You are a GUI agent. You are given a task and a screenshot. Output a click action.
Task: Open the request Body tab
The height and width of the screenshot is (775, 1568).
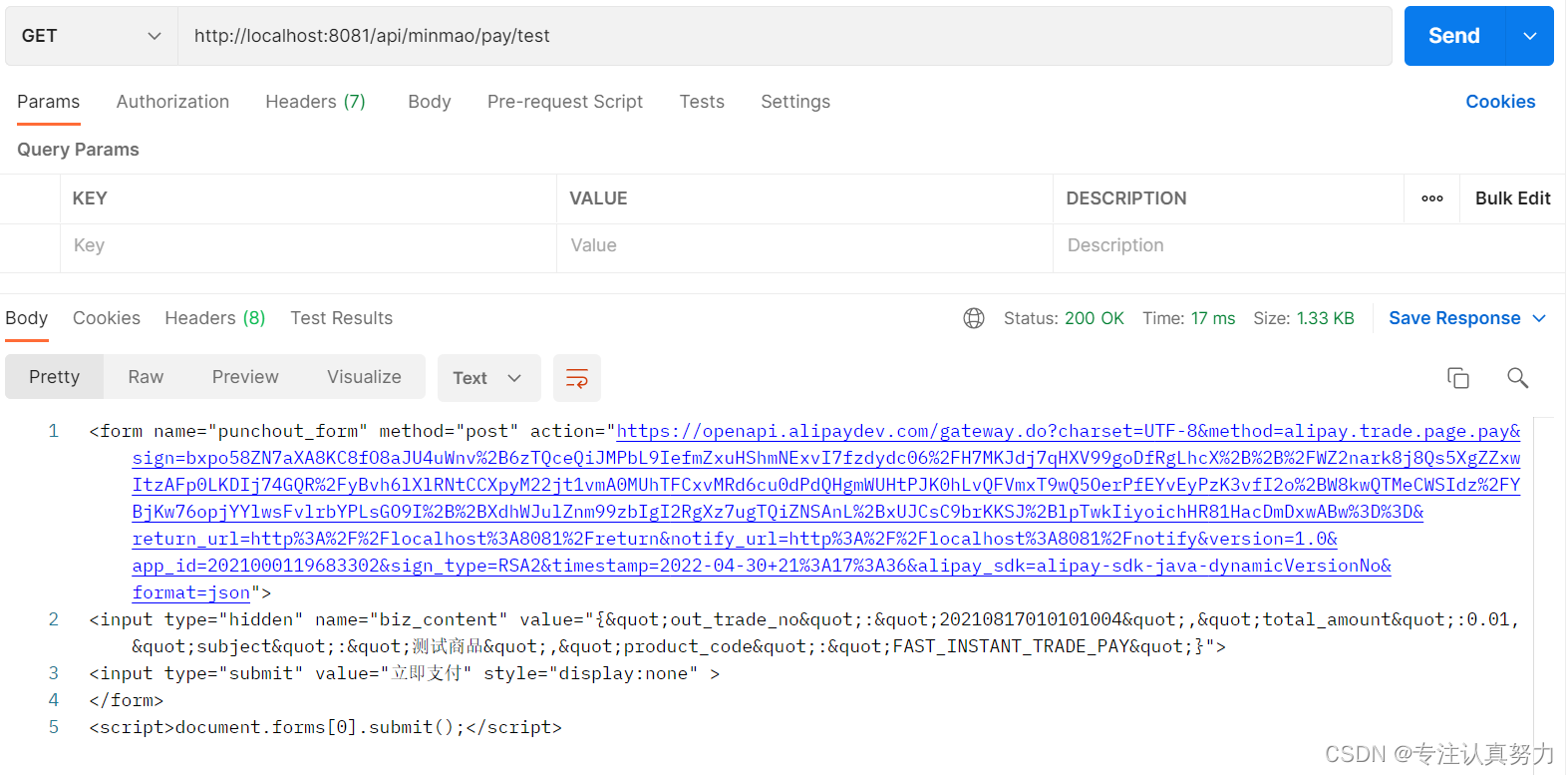429,102
